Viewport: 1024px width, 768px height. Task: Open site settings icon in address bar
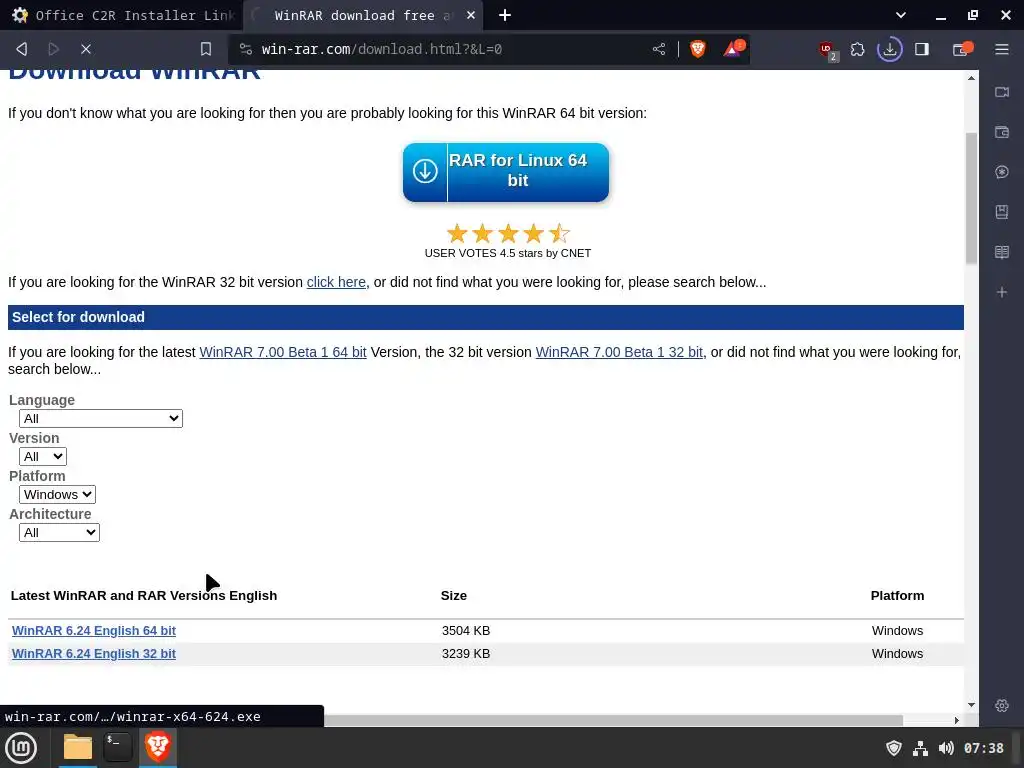[246, 49]
